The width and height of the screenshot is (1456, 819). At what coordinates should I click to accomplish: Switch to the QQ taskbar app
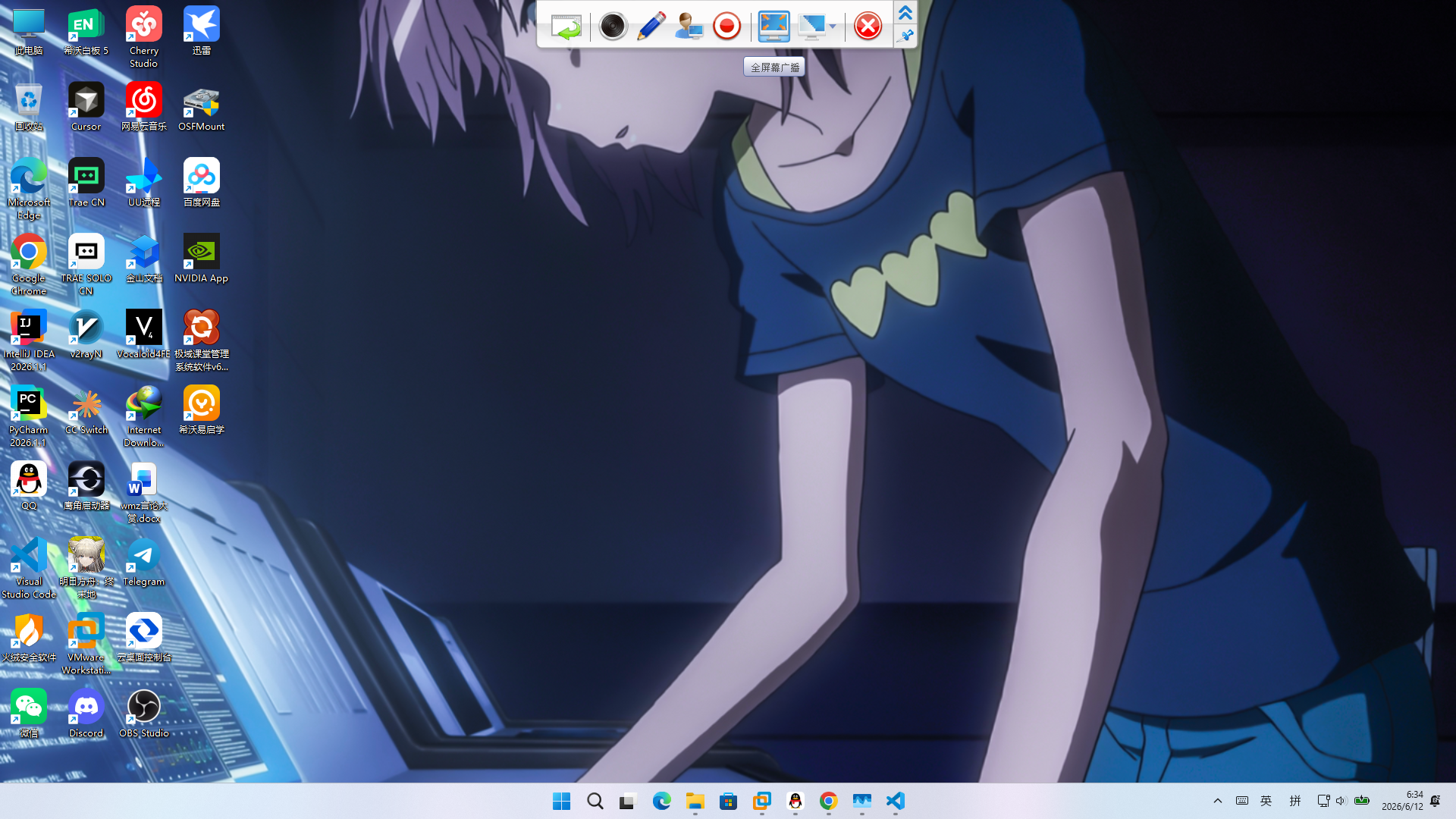point(795,801)
